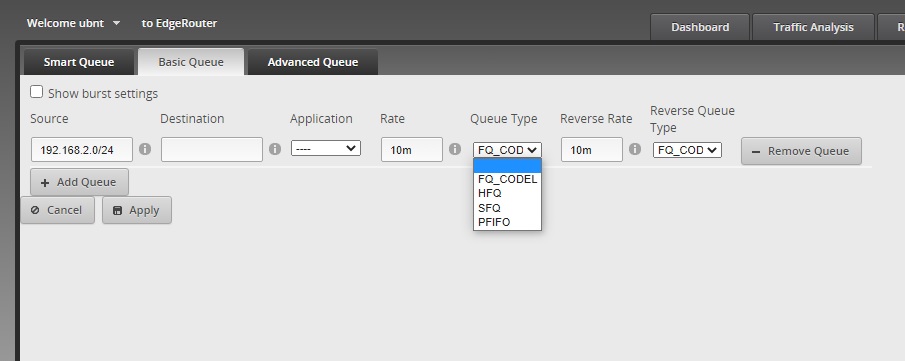The image size is (905, 361).
Task: Choose SFQ from the queue type list
Action: pos(507,208)
